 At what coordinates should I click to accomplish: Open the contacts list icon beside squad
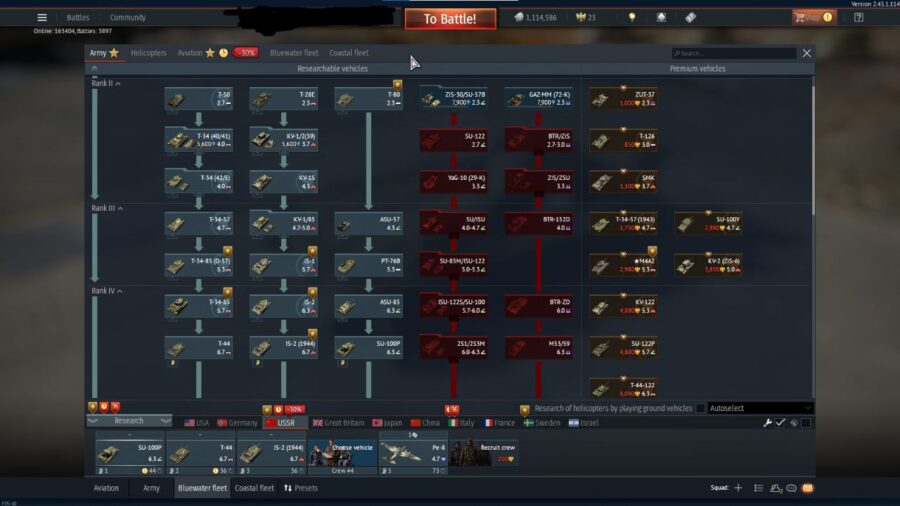click(758, 488)
